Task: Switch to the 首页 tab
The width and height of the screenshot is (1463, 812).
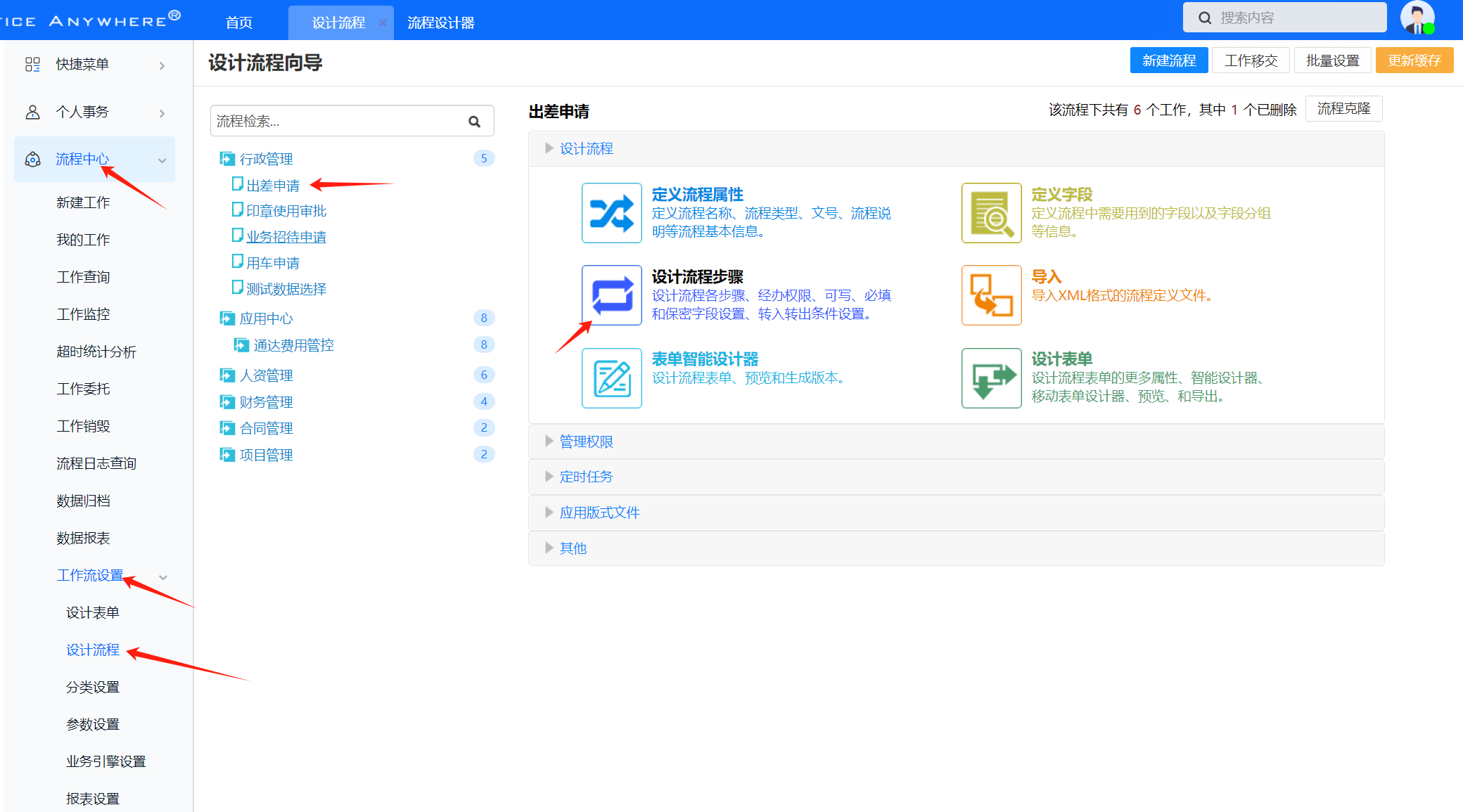Action: 239,22
